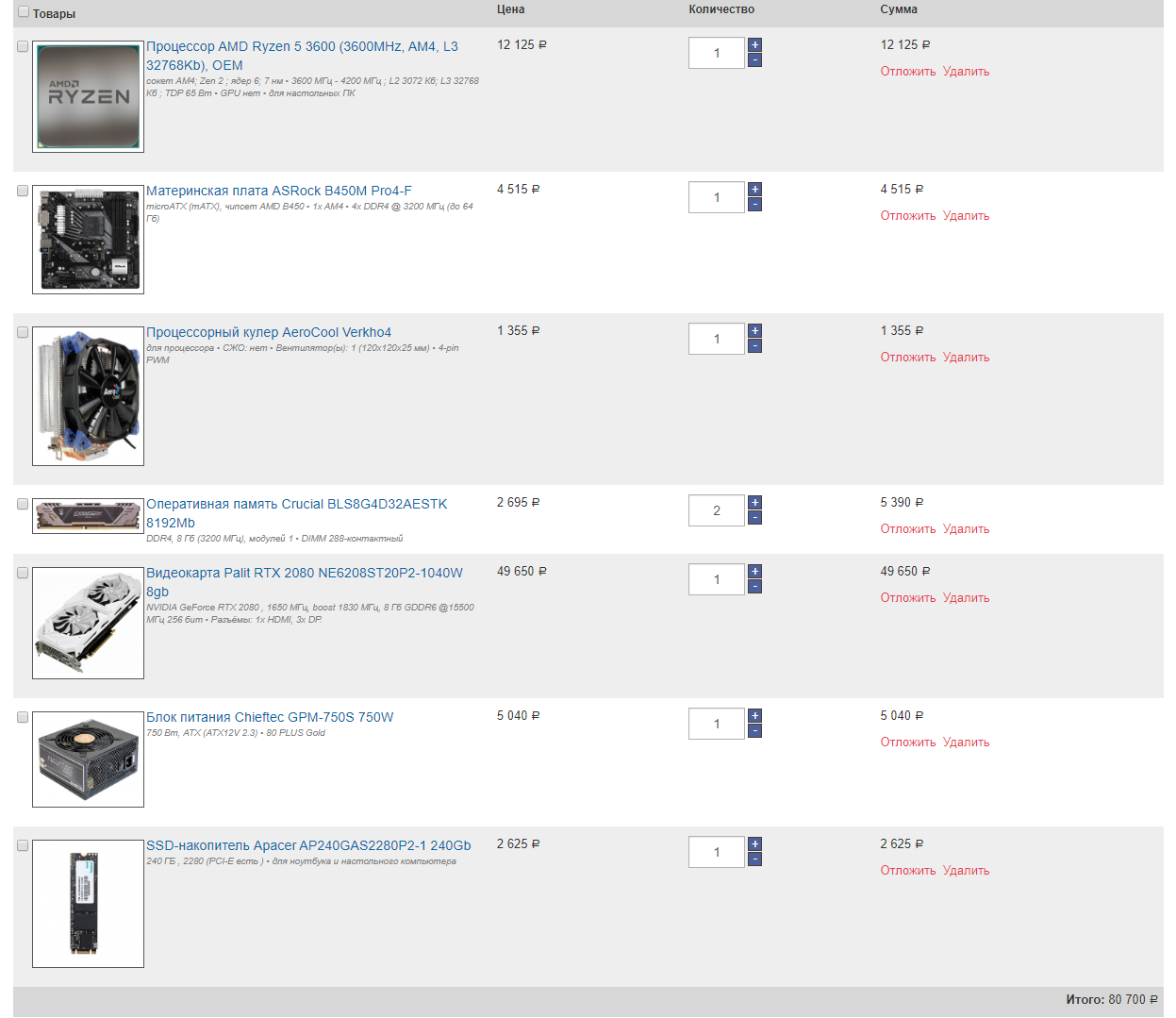Increase quantity of Apacer SSD 240Gb

[x=754, y=844]
